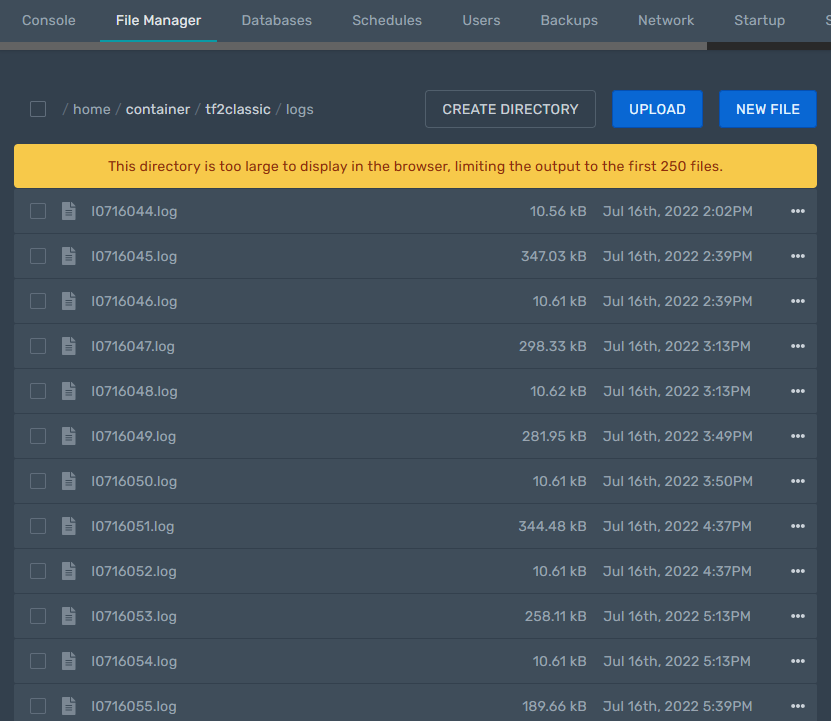The width and height of the screenshot is (831, 721).
Task: Open the Users tab
Action: 481,20
